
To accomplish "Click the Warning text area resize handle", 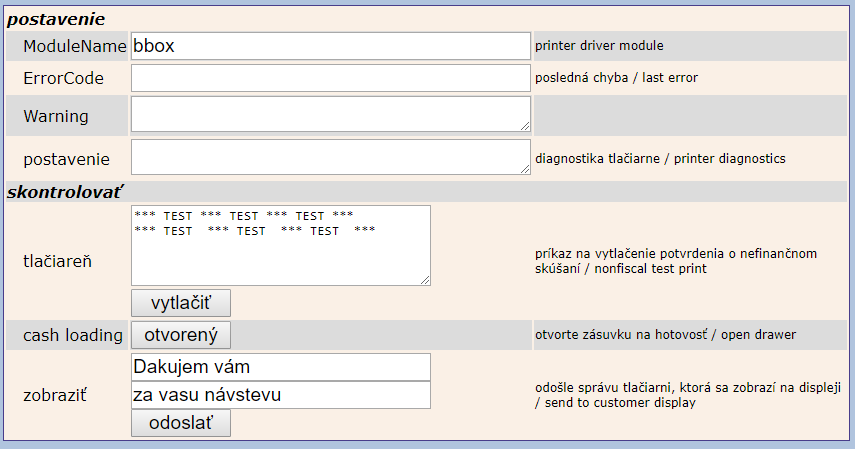I will pos(525,126).
